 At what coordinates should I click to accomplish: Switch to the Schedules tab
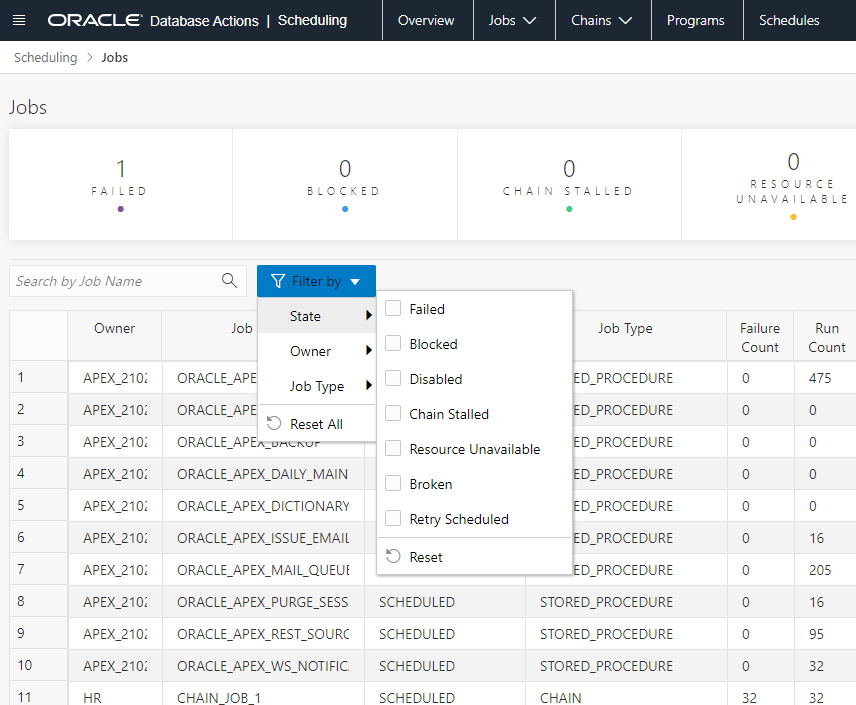789,20
